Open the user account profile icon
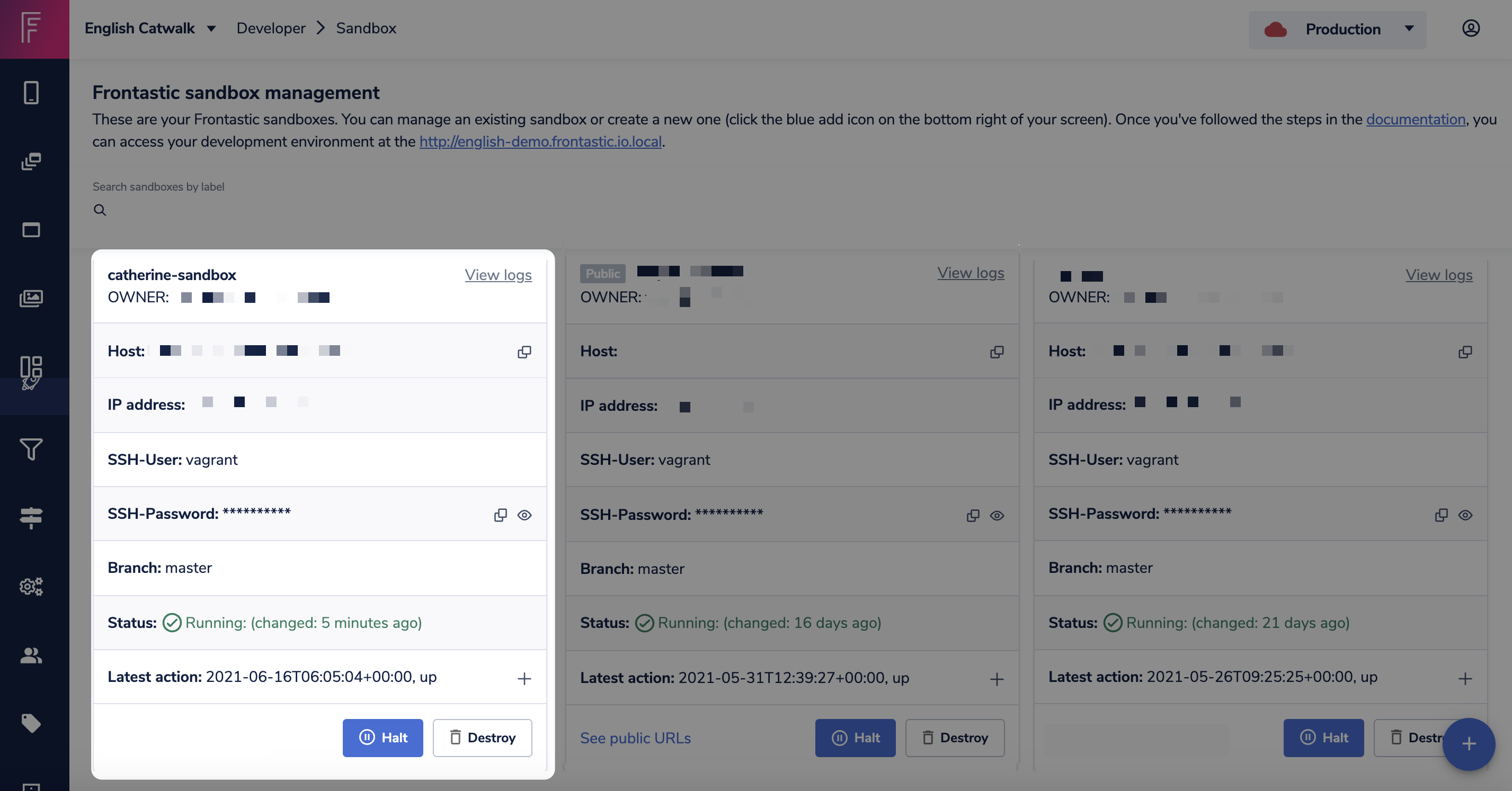Image resolution: width=1512 pixels, height=791 pixels. 1470,28
